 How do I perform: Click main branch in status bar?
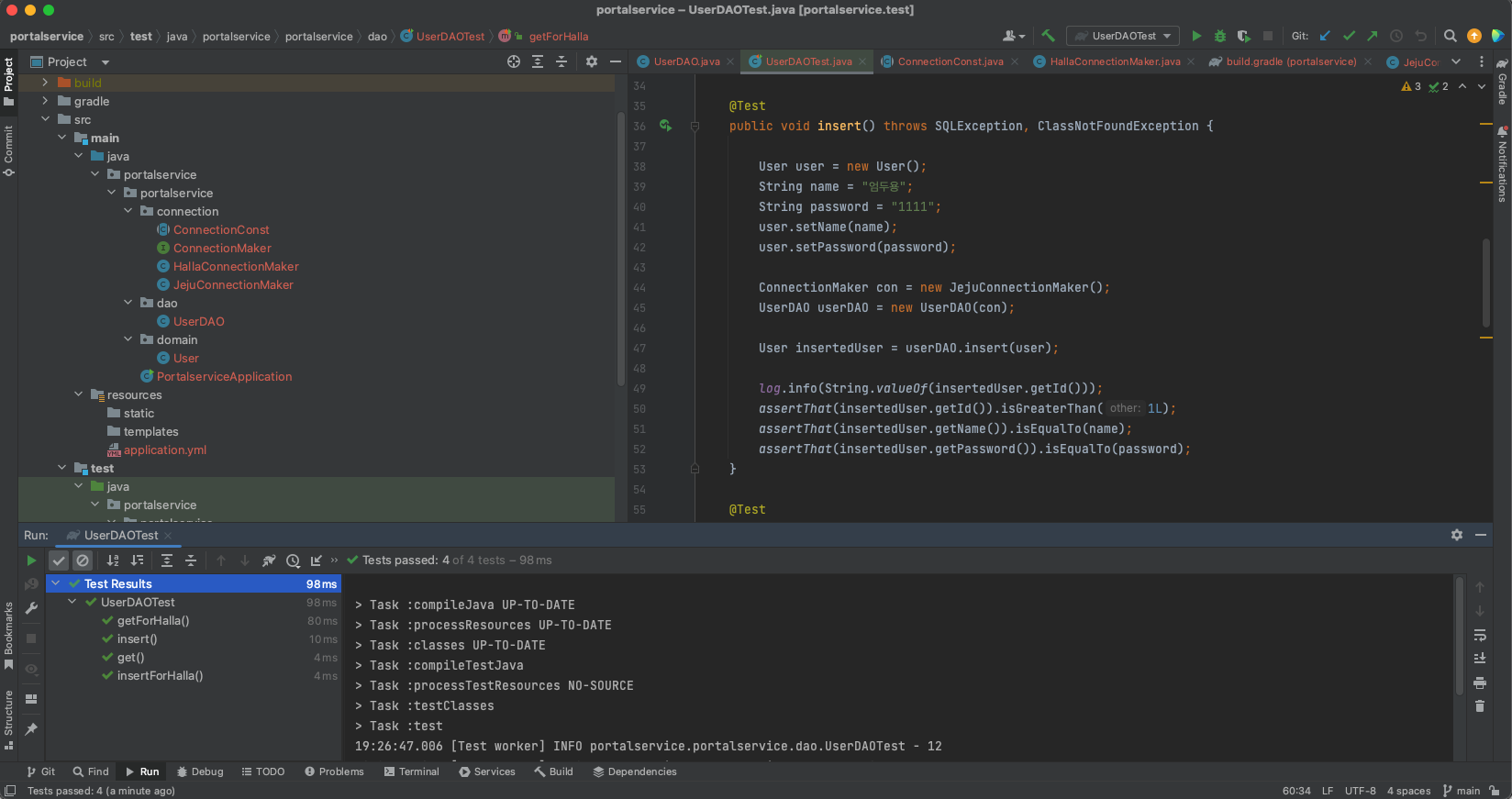[x=1461, y=791]
